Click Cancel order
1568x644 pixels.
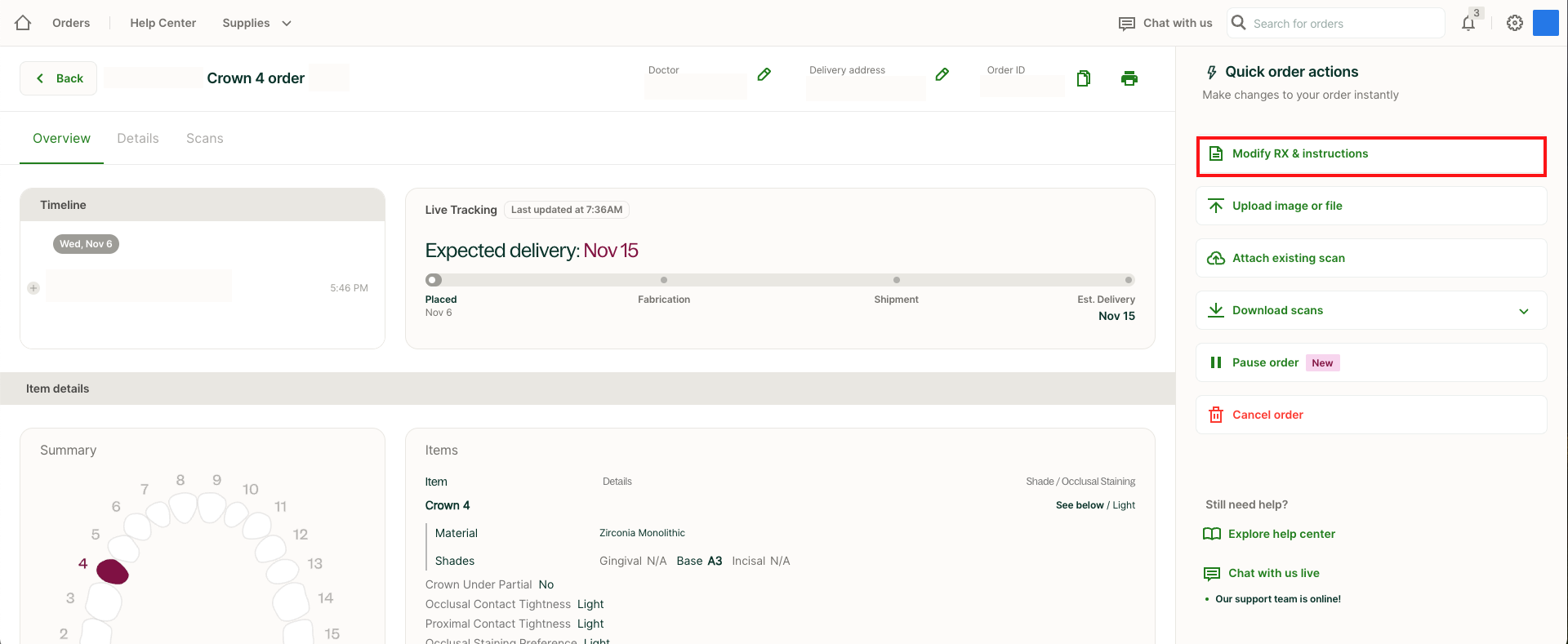(1267, 415)
